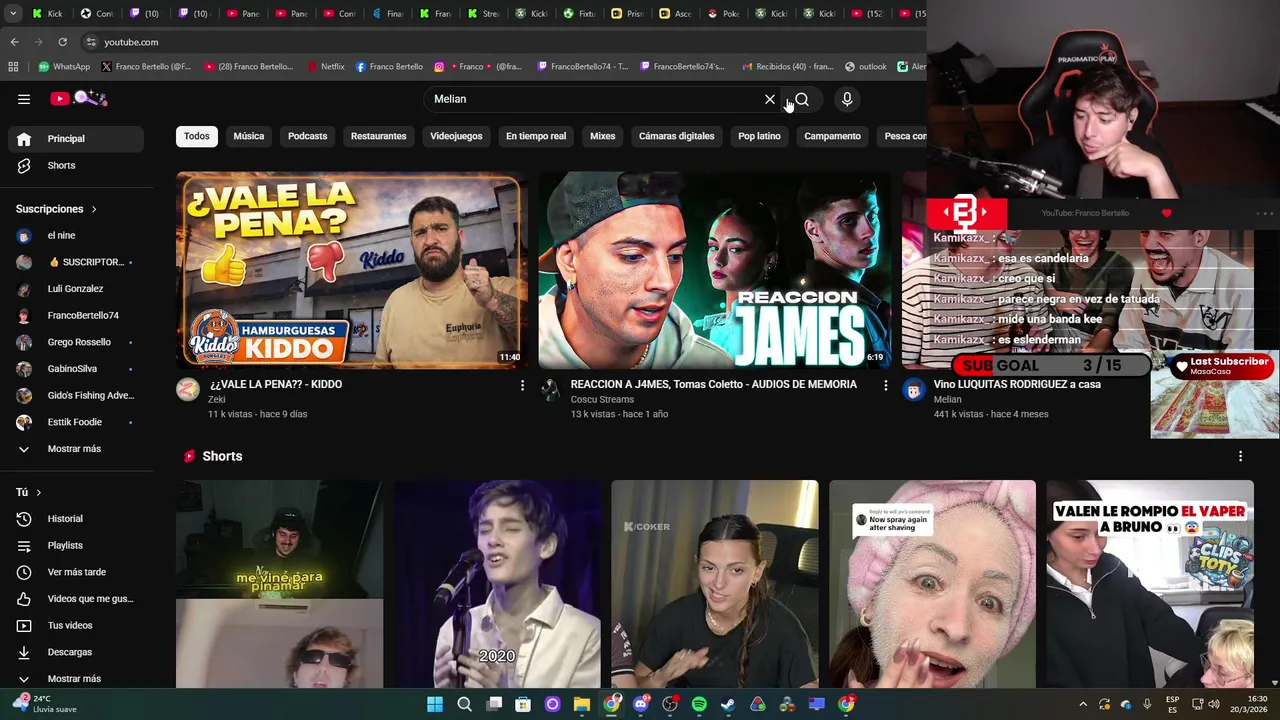Go to Principal home in sidebar
The width and height of the screenshot is (1280, 720).
tap(76, 139)
